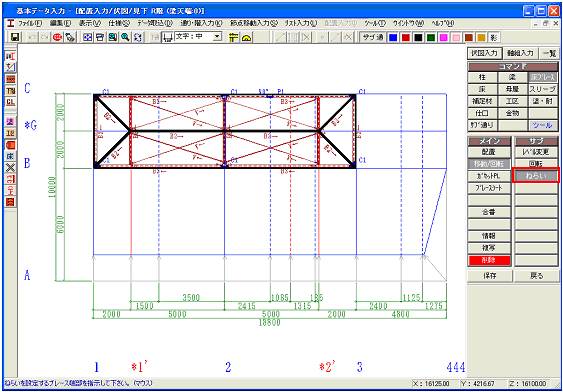Click the magnifier zoom icon in toolbar
The width and height of the screenshot is (563, 392).
tap(125, 37)
